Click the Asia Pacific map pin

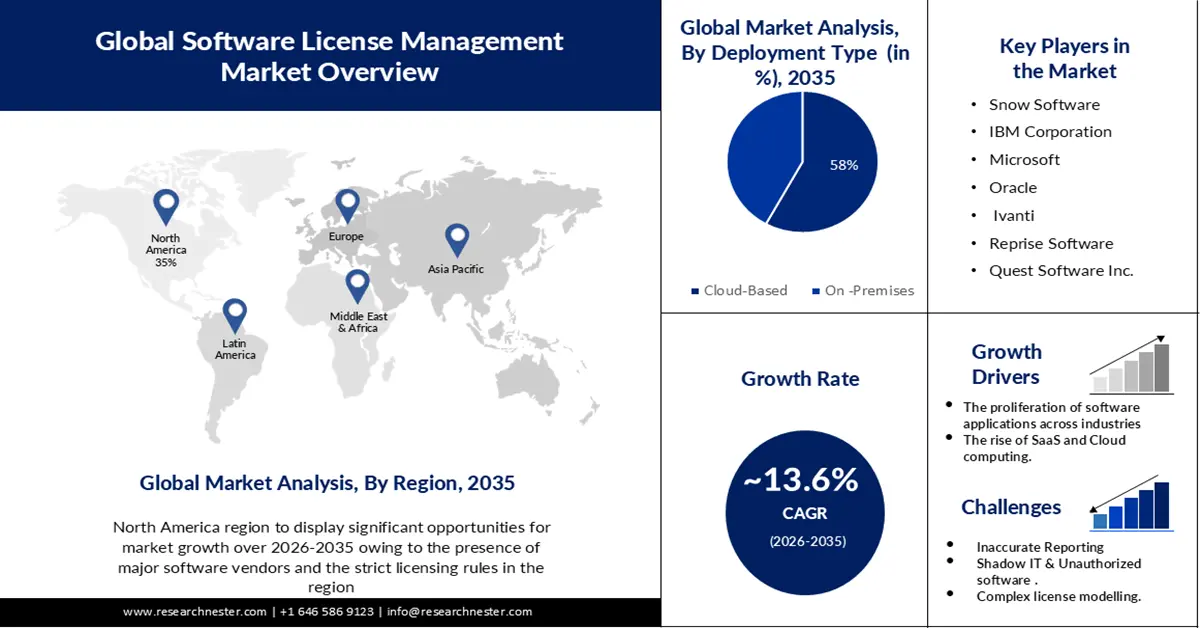(x=457, y=240)
